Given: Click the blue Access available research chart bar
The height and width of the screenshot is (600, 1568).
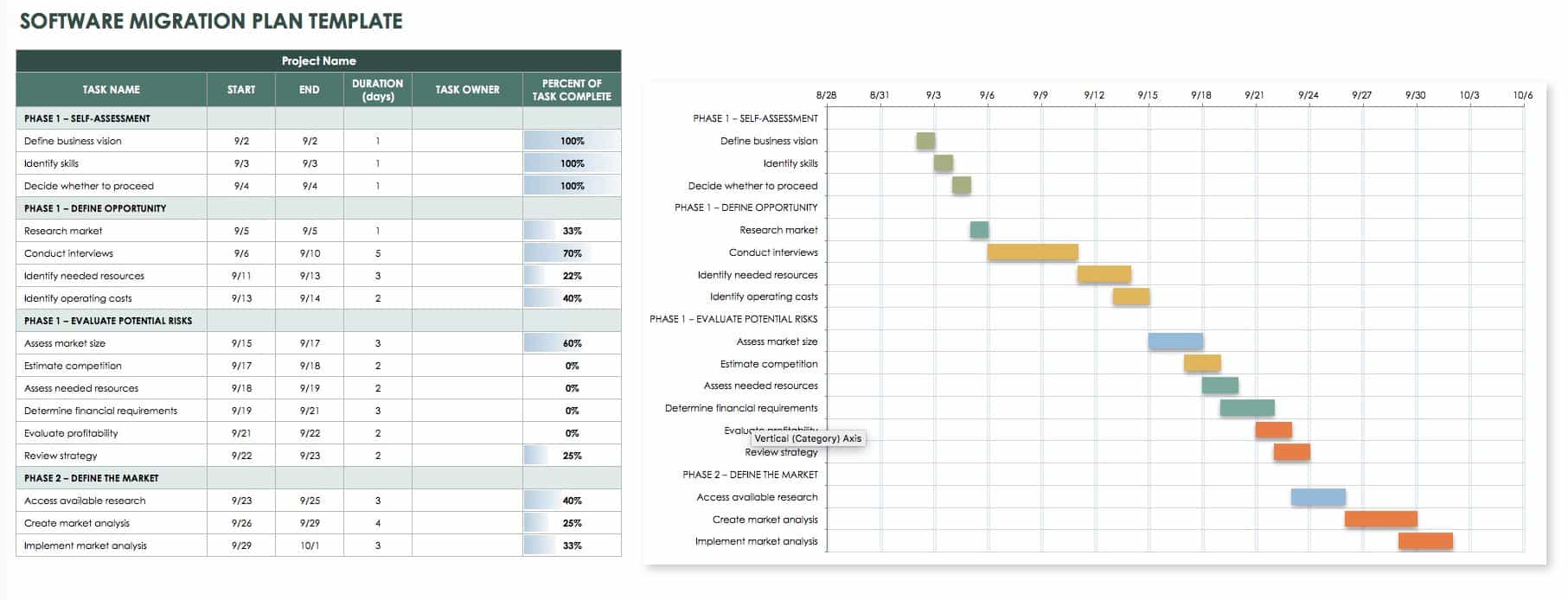Looking at the screenshot, I should coord(1318,497).
